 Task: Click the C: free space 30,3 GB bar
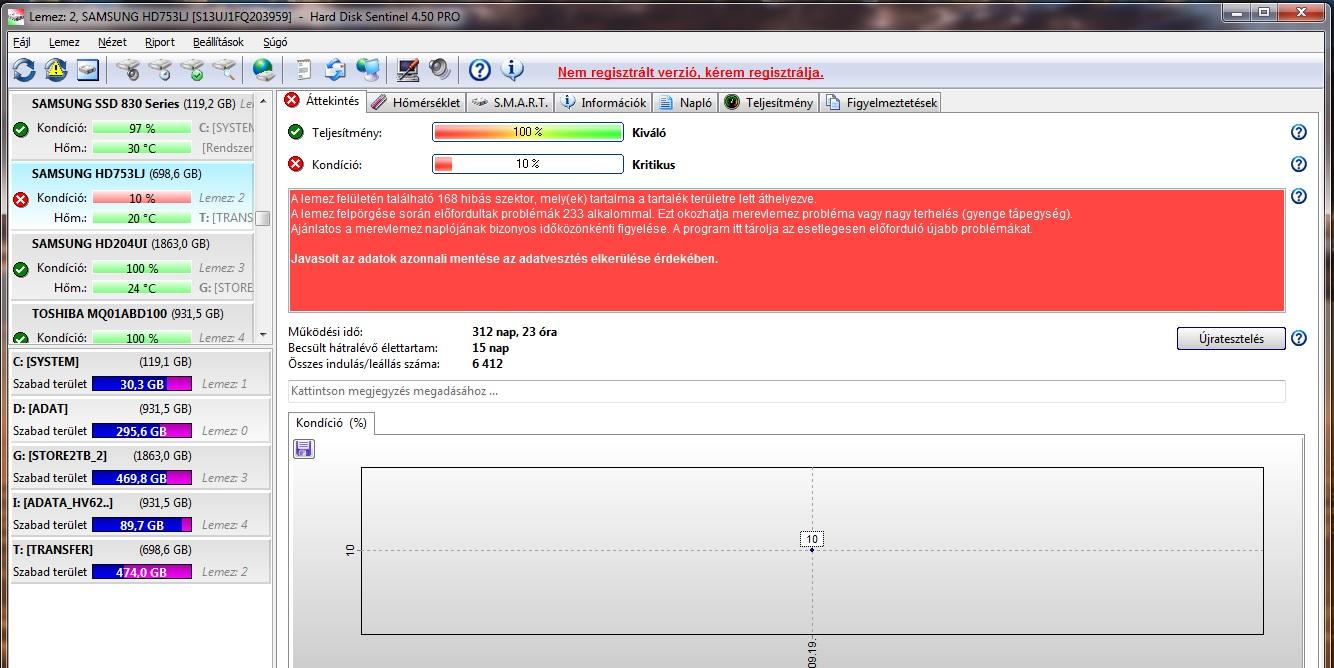tap(142, 383)
